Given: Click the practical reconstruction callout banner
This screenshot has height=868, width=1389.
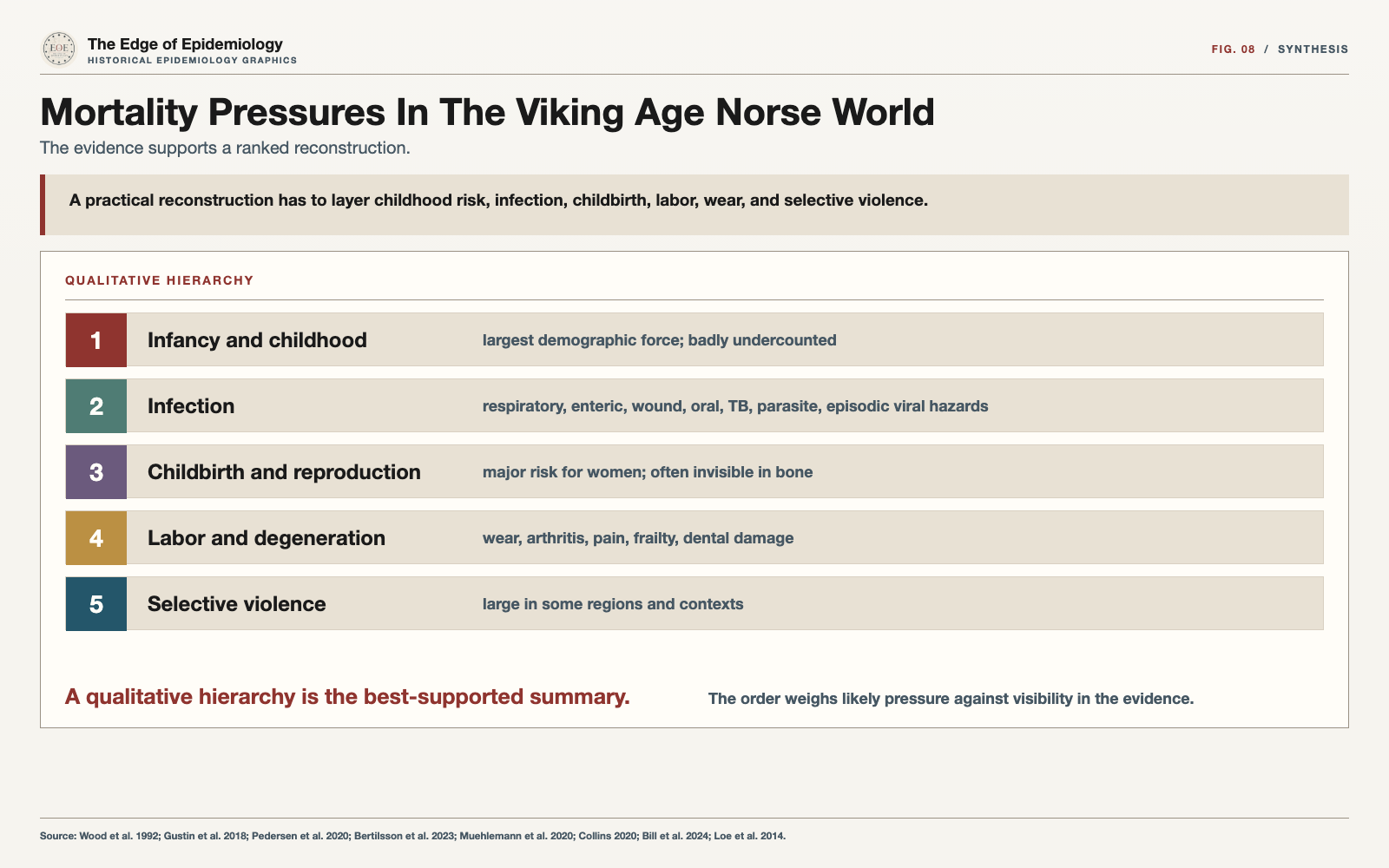Looking at the screenshot, I should click(694, 205).
